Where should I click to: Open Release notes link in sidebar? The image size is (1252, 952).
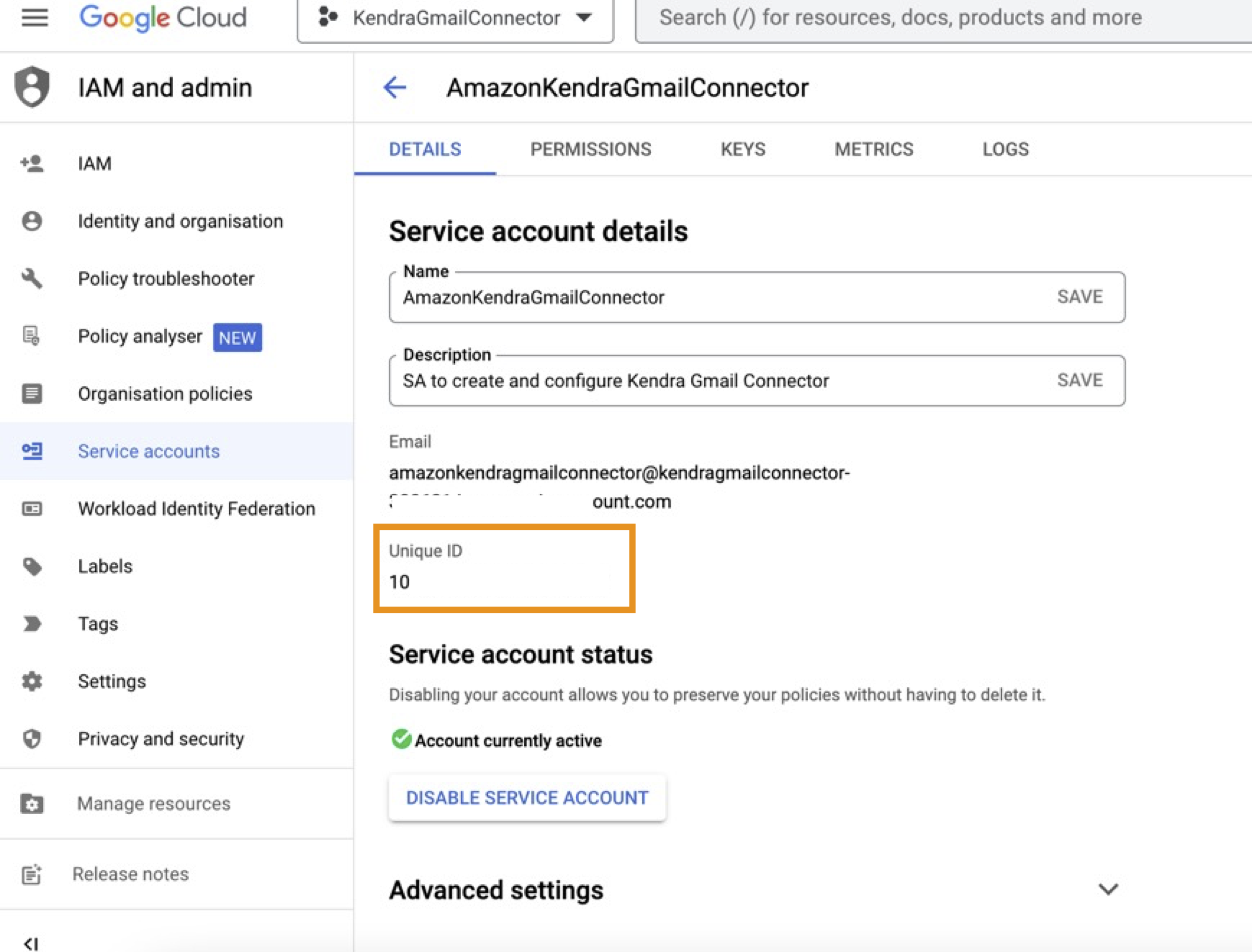click(x=130, y=874)
